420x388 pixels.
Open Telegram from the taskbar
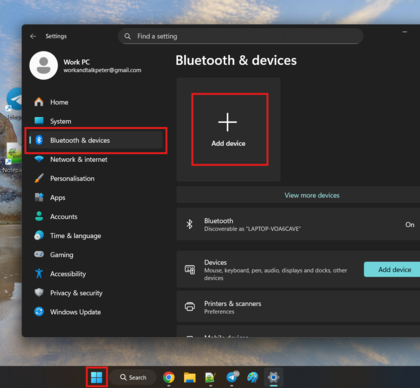232,377
